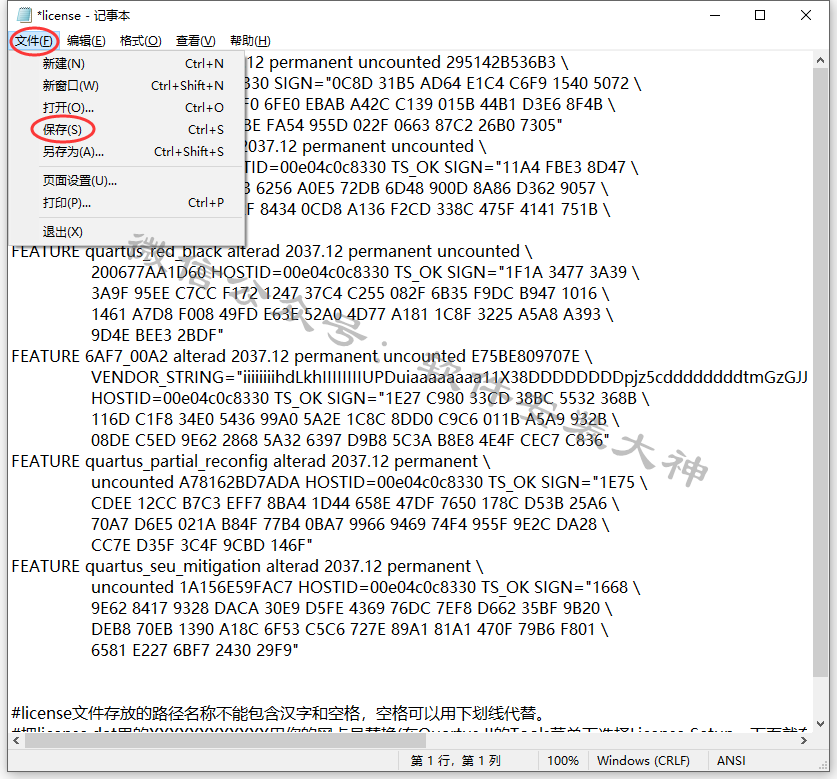Click the '9E62 8417 9328 DACA' line

pos(352,608)
